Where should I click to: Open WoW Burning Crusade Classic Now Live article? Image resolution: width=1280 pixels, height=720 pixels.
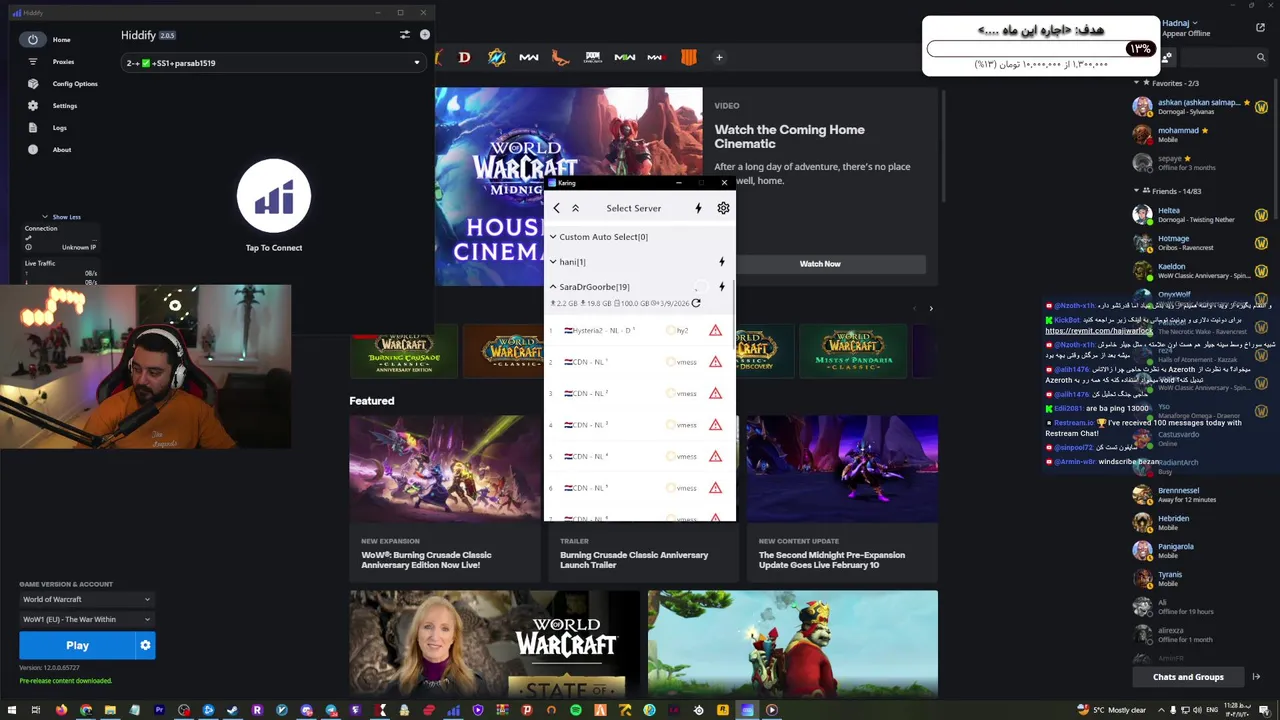pyautogui.click(x=444, y=498)
